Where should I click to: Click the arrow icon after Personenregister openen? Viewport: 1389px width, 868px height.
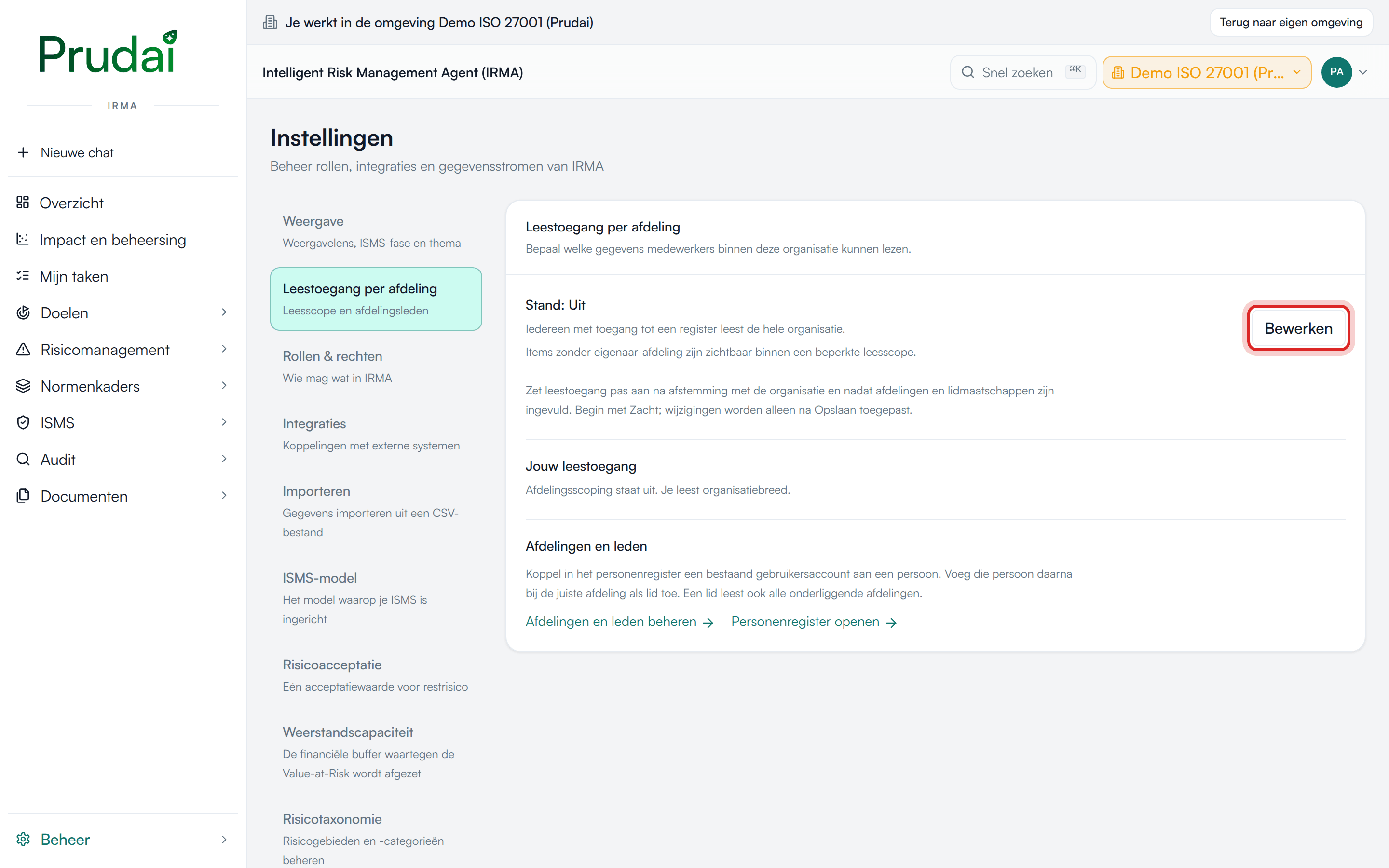891,623
